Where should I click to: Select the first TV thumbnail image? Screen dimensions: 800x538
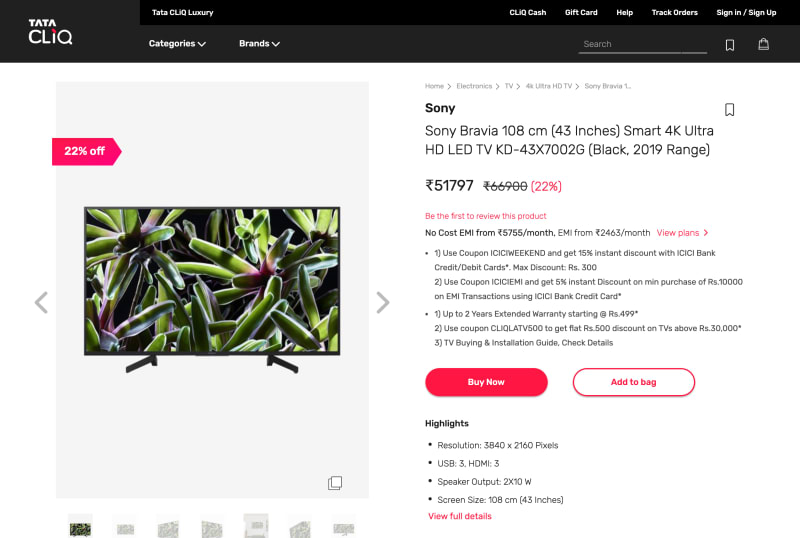point(80,527)
